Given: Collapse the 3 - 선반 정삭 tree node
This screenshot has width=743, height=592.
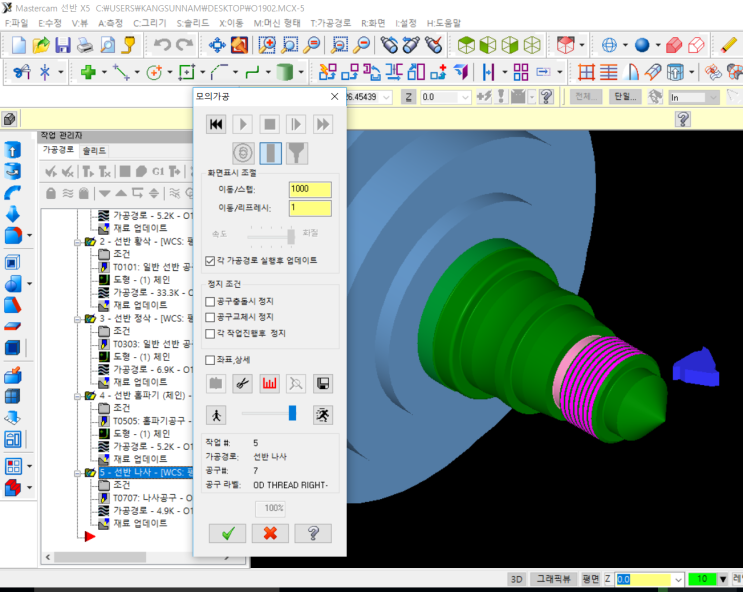Looking at the screenshot, I should (78, 318).
